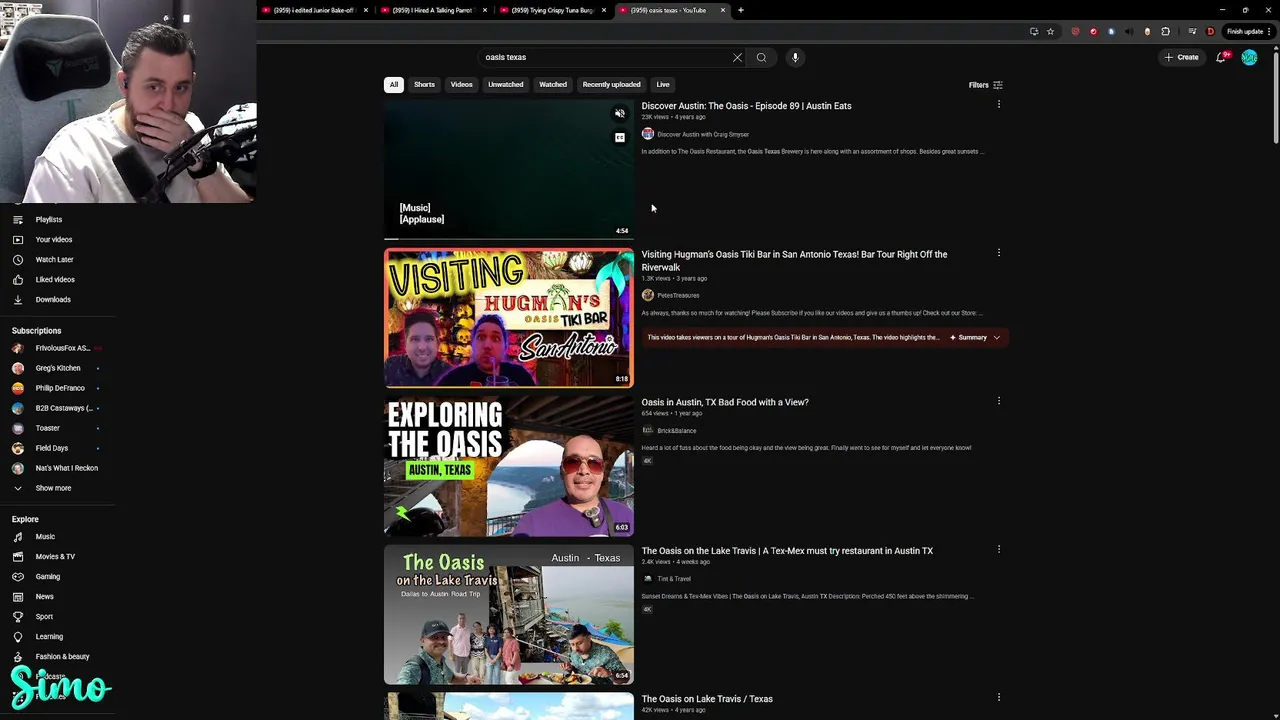Expand the AI Summary on Hugman's video
Screen dimensions: 1280x720
pyautogui.click(x=975, y=337)
